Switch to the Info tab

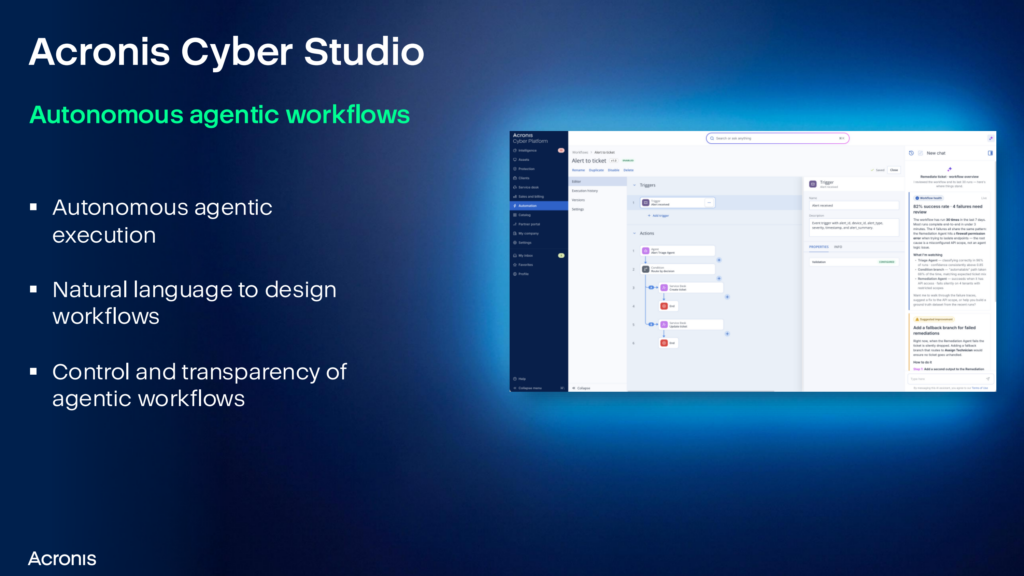pyautogui.click(x=838, y=247)
